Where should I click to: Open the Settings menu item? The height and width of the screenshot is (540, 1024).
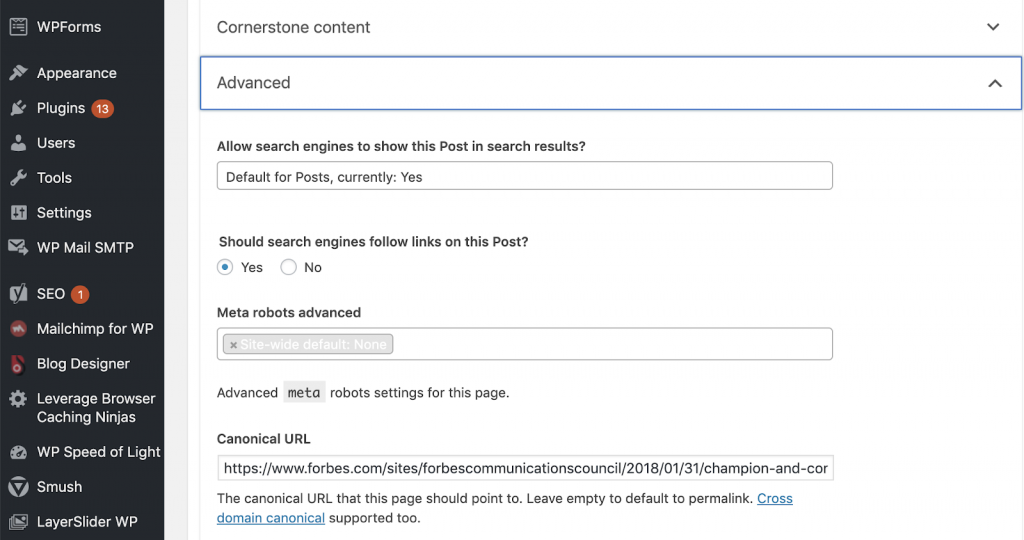(x=64, y=212)
